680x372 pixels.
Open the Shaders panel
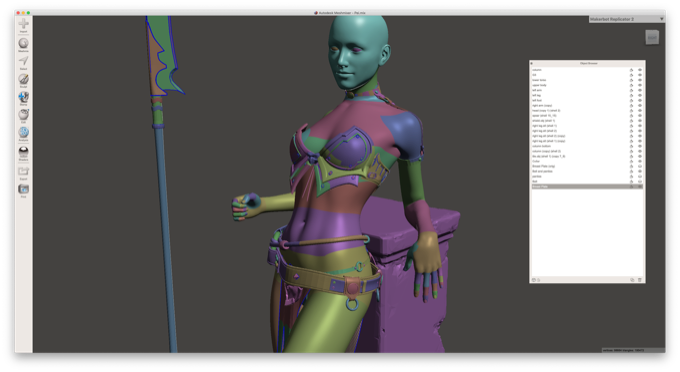pyautogui.click(x=23, y=153)
